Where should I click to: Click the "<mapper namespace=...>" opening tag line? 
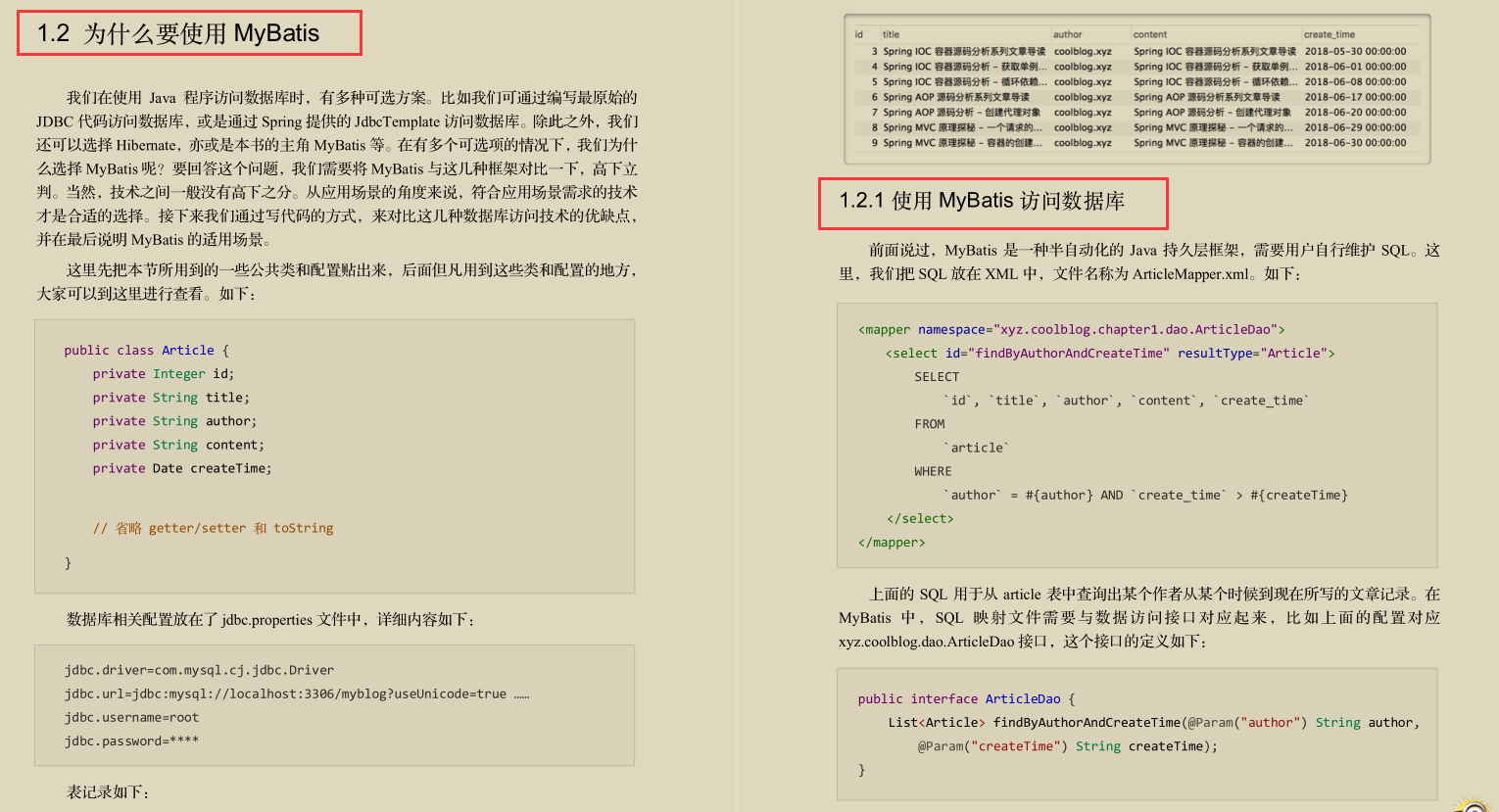1071,329
